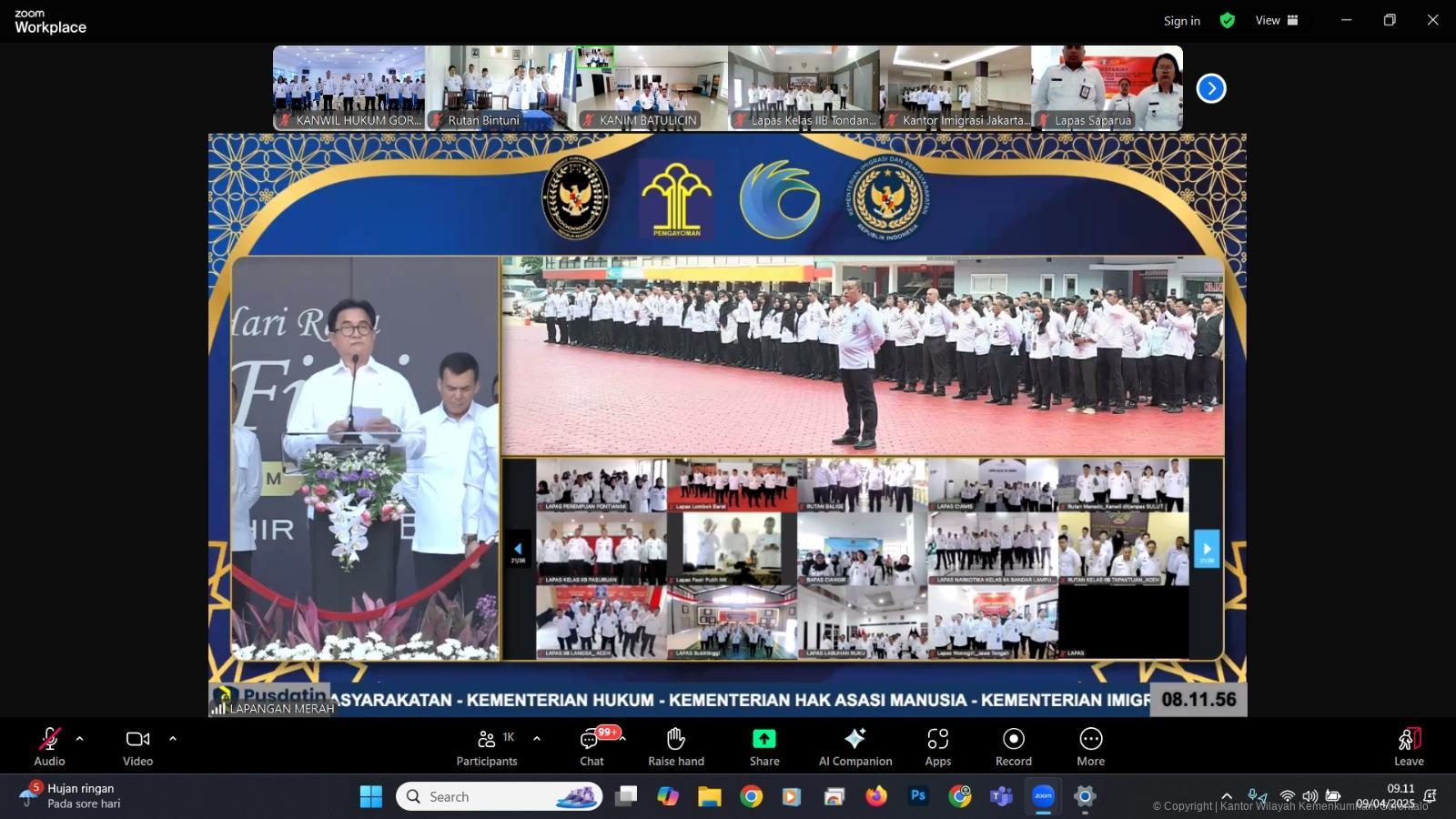Leave the meeting
The height and width of the screenshot is (819, 1456).
click(x=1408, y=746)
